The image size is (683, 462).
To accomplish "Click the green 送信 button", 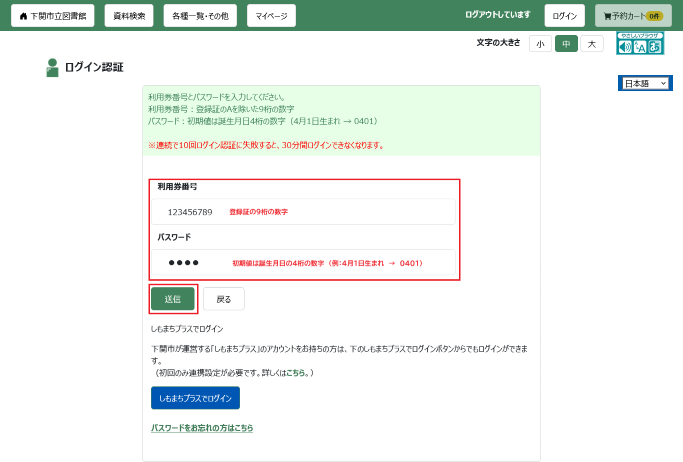I will 172,299.
